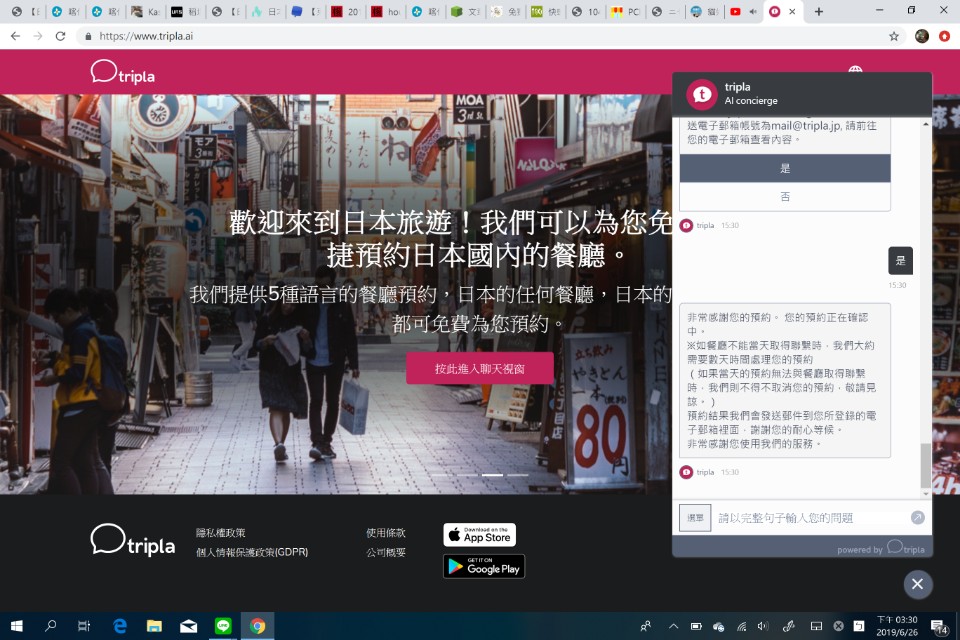Image resolution: width=960 pixels, height=640 pixels.
Task: Click the tripla logo in the site header
Action: coord(122,72)
